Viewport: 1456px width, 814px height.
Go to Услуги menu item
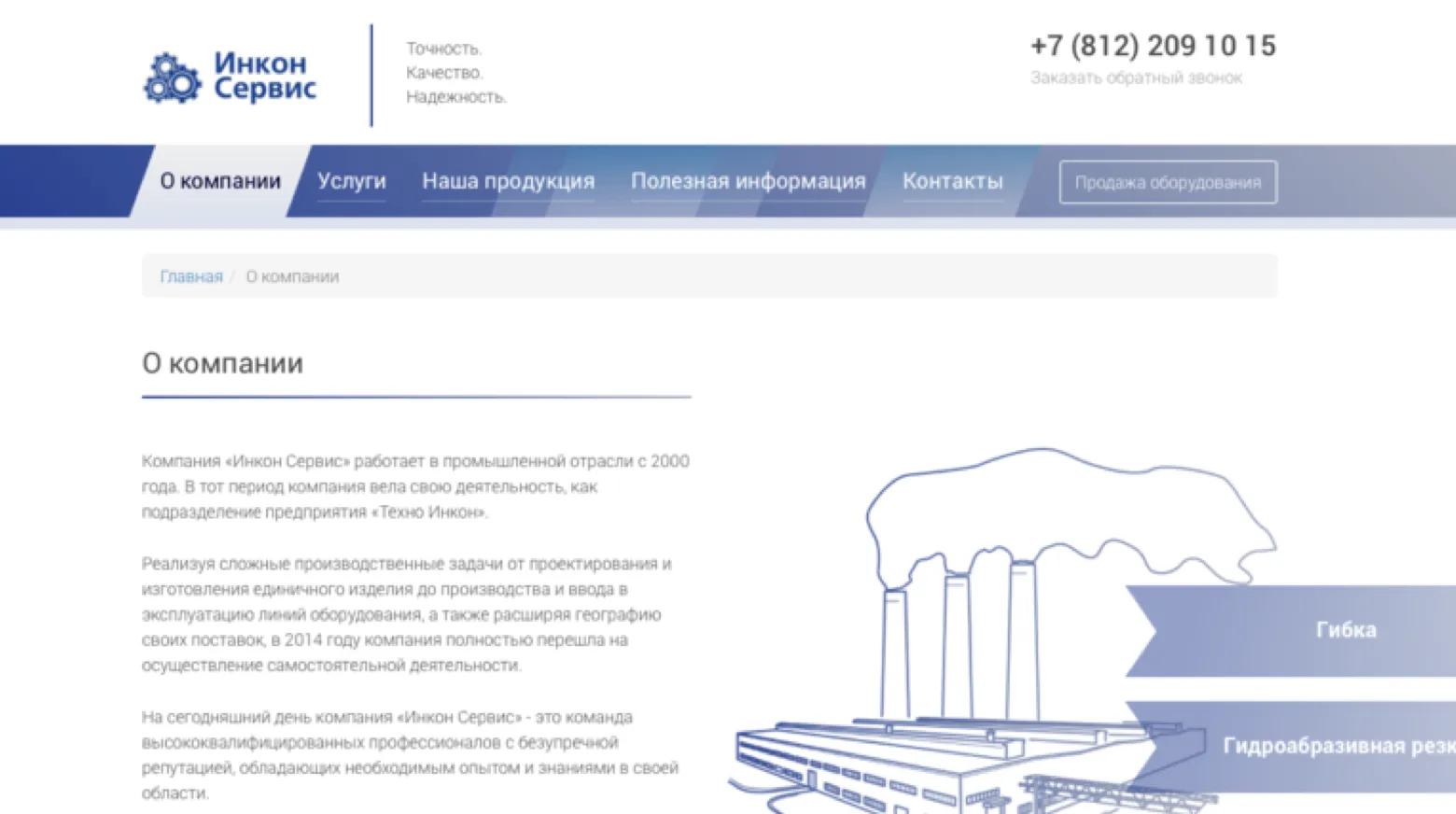click(x=352, y=181)
